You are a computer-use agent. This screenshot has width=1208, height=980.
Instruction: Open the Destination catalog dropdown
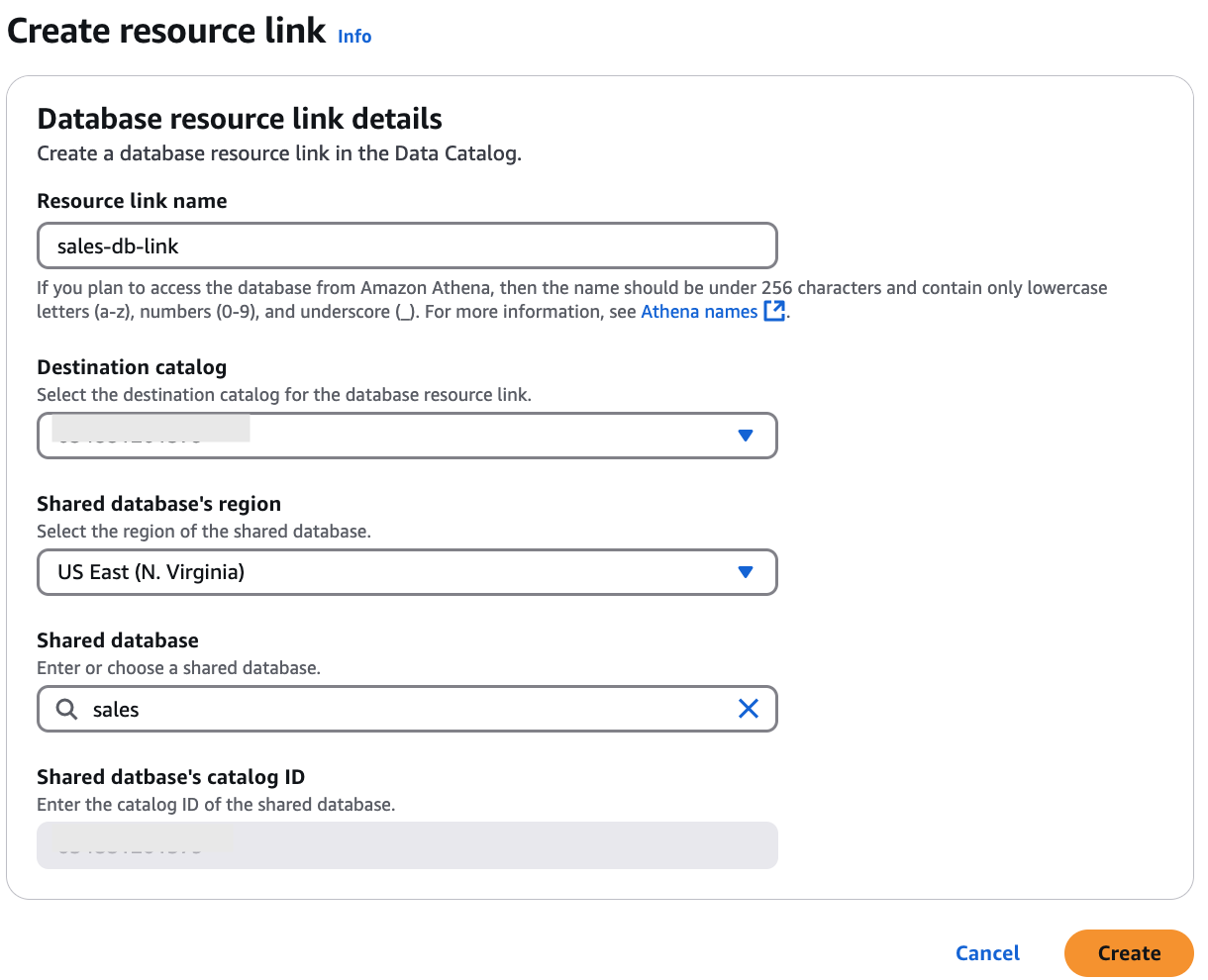tap(406, 436)
